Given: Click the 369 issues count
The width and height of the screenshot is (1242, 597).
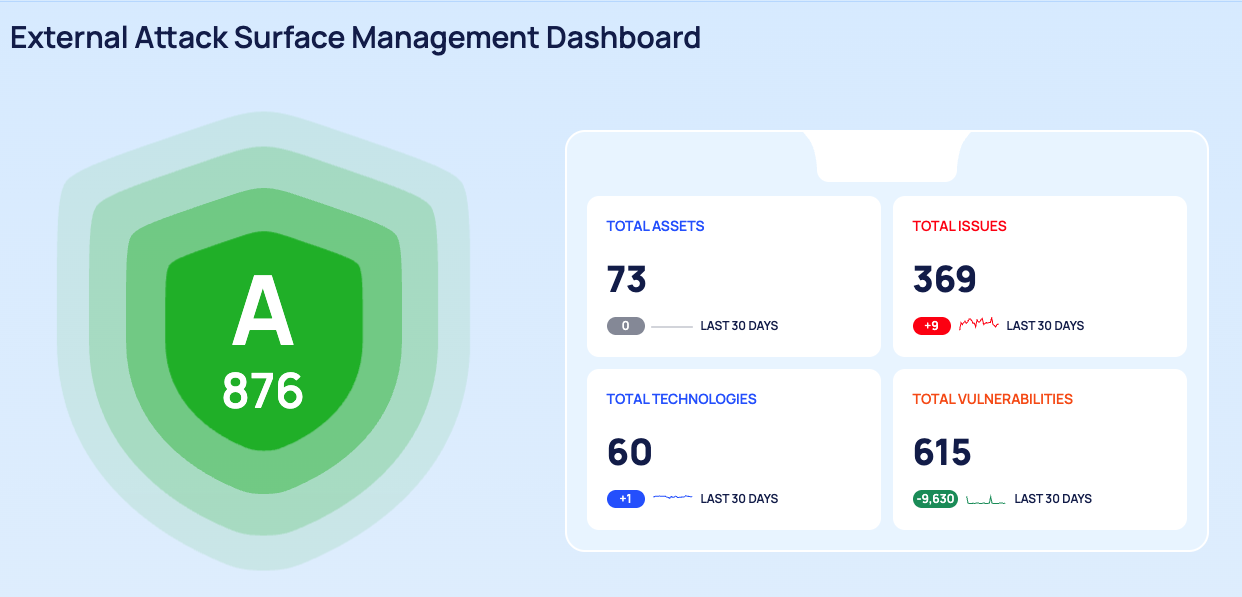Looking at the screenshot, I should pos(945,279).
